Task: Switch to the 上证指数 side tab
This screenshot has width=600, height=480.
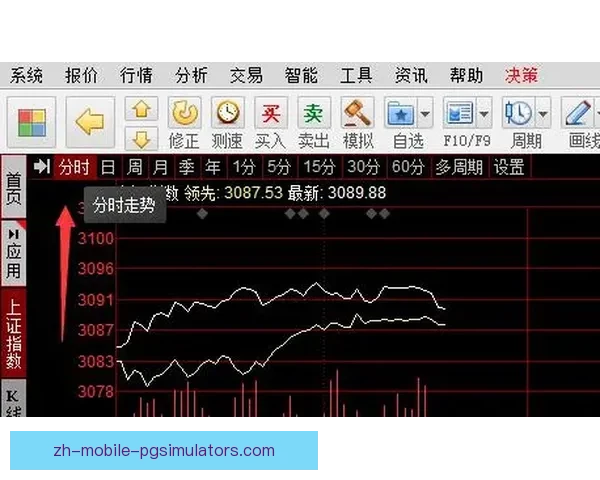Action: point(14,333)
